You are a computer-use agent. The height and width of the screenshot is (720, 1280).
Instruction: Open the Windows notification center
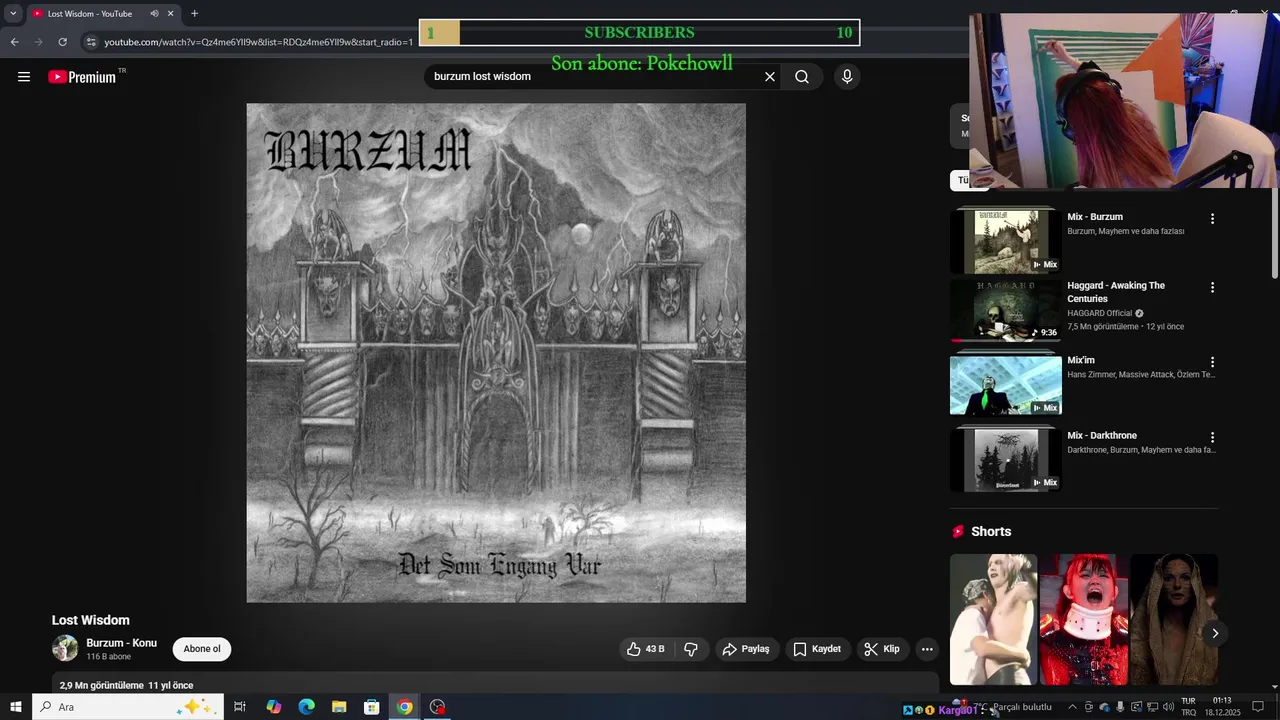click(x=1259, y=707)
